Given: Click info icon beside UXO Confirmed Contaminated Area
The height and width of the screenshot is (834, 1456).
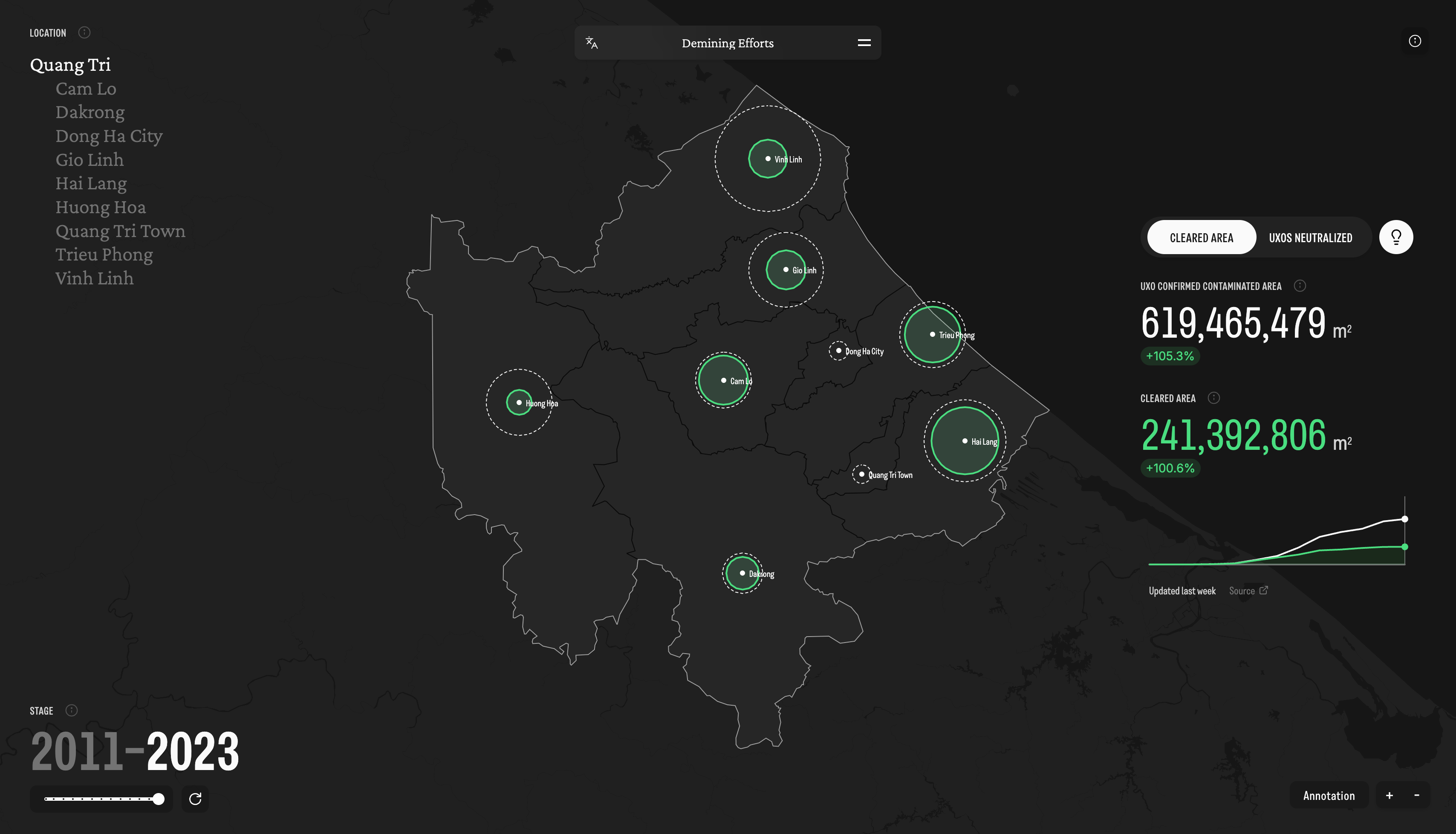Looking at the screenshot, I should tap(1300, 286).
